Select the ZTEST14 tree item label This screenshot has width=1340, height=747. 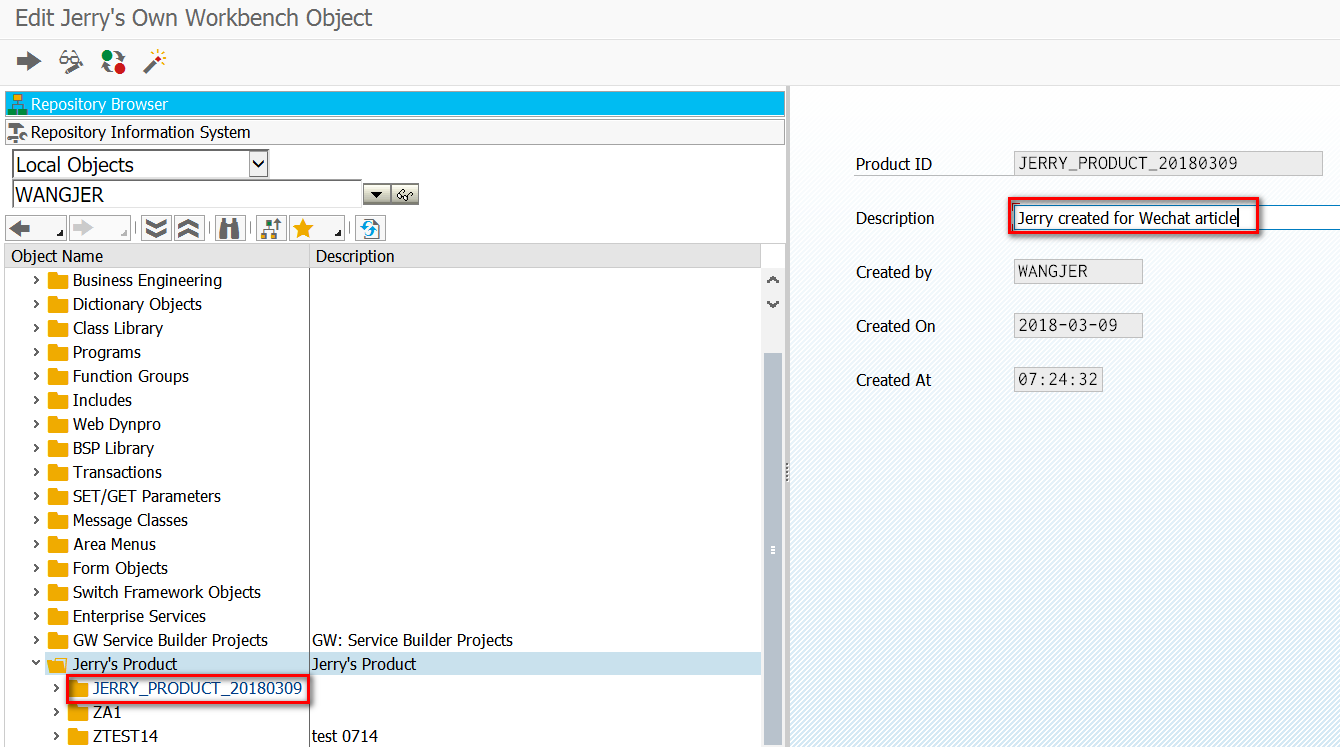click(125, 737)
